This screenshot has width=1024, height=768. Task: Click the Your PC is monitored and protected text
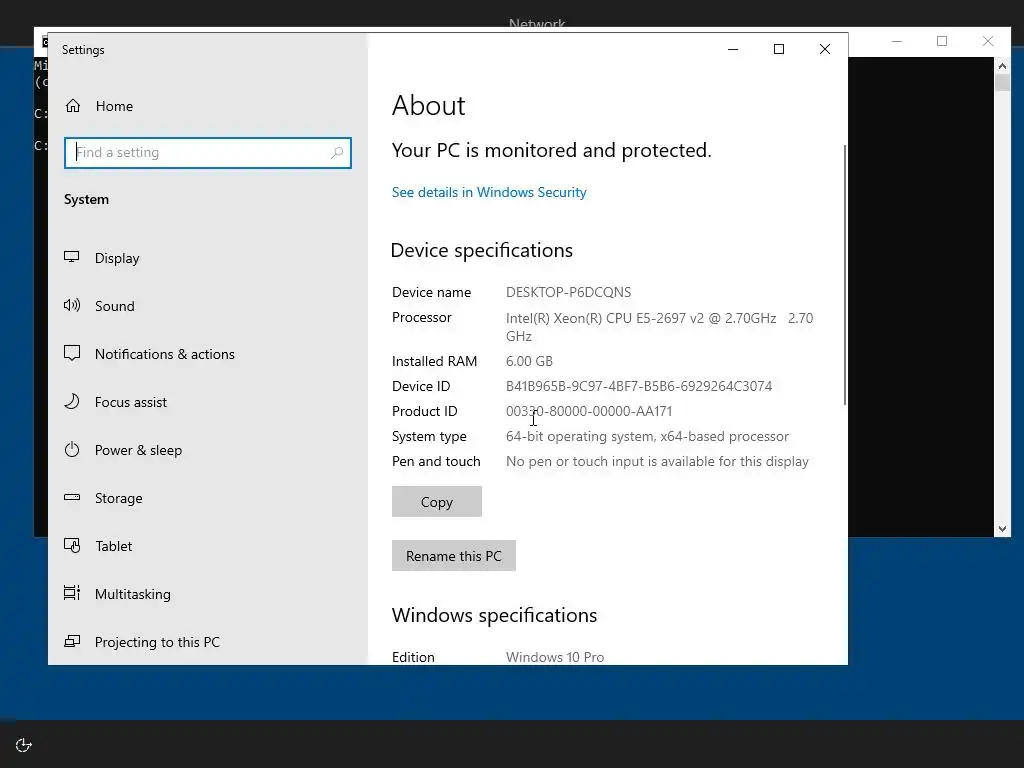click(552, 150)
